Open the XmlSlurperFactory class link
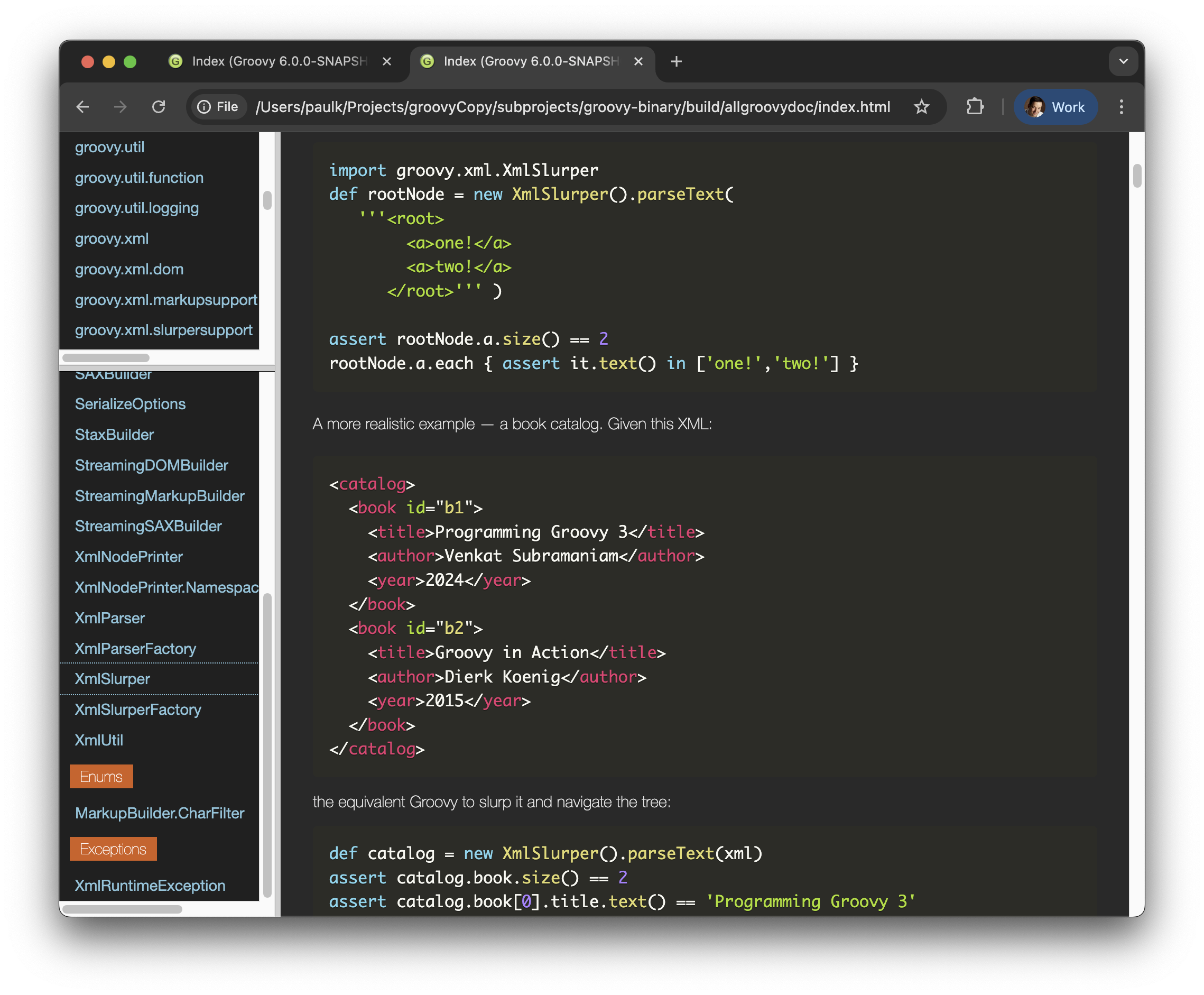The width and height of the screenshot is (1204, 995). tap(137, 710)
